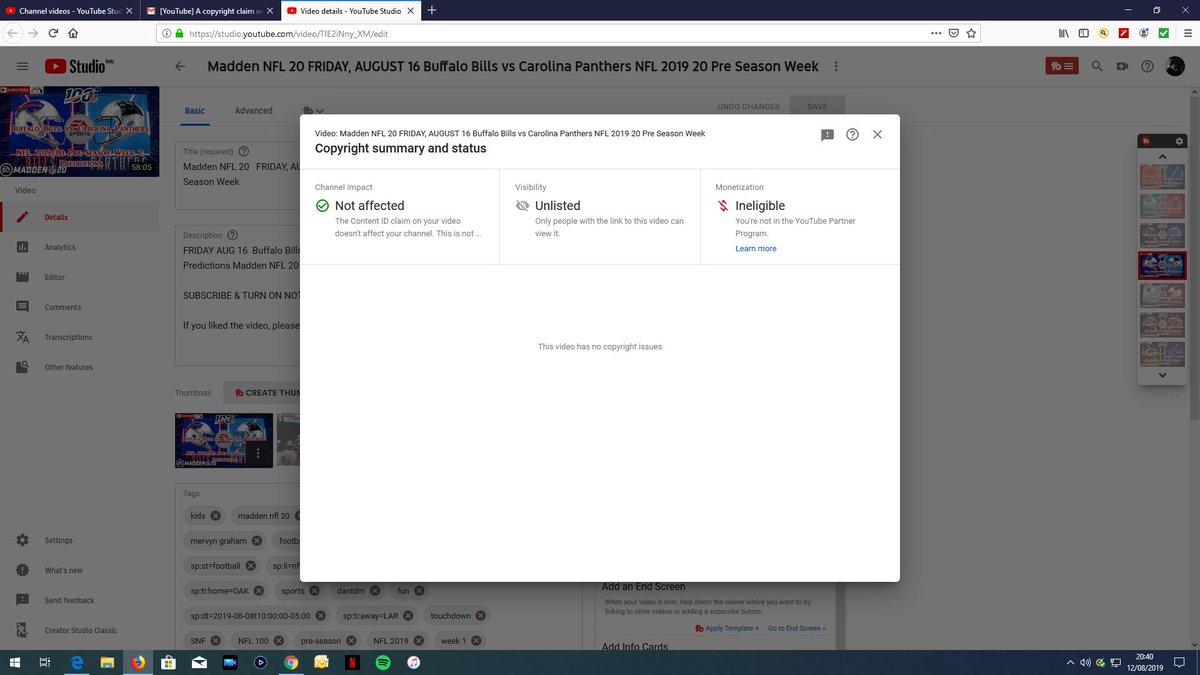1200x675 pixels.
Task: Open a new browser tab
Action: click(x=431, y=10)
